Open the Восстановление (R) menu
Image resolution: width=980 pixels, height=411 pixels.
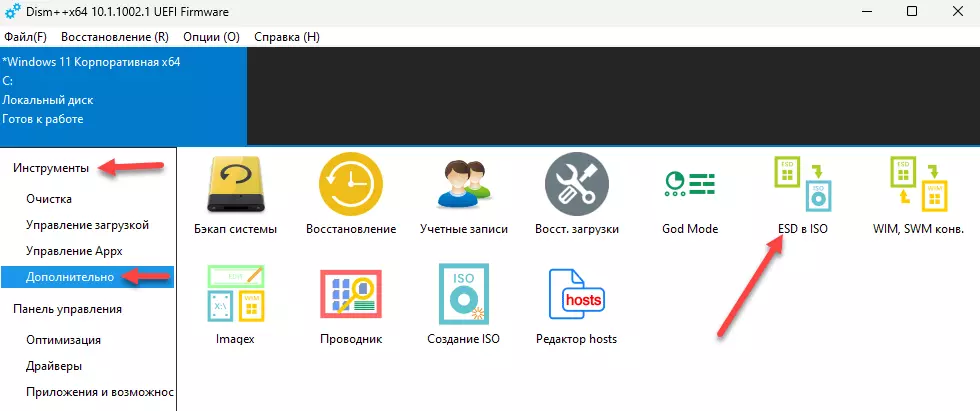point(115,37)
